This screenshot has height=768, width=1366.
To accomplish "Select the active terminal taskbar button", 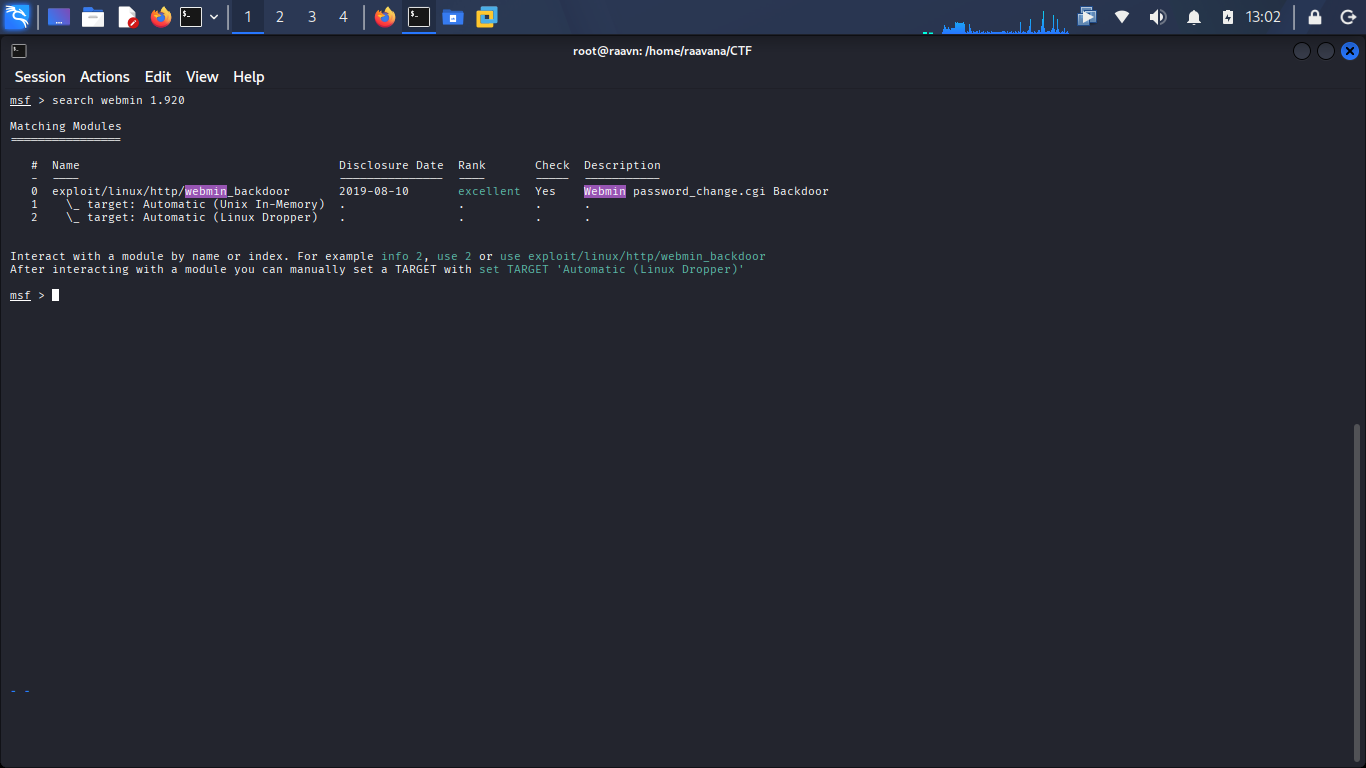I will click(x=419, y=17).
